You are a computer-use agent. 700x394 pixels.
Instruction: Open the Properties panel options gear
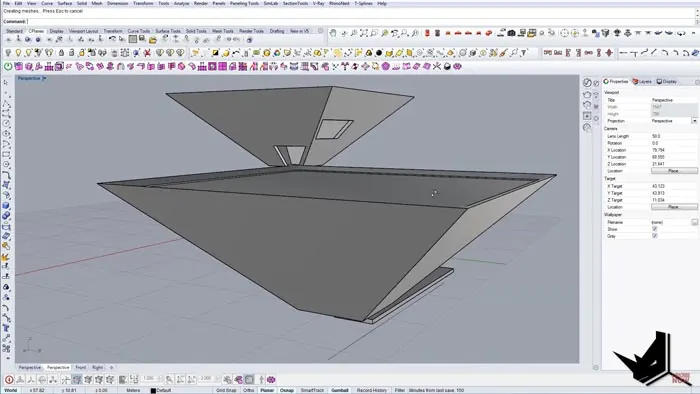tap(697, 82)
